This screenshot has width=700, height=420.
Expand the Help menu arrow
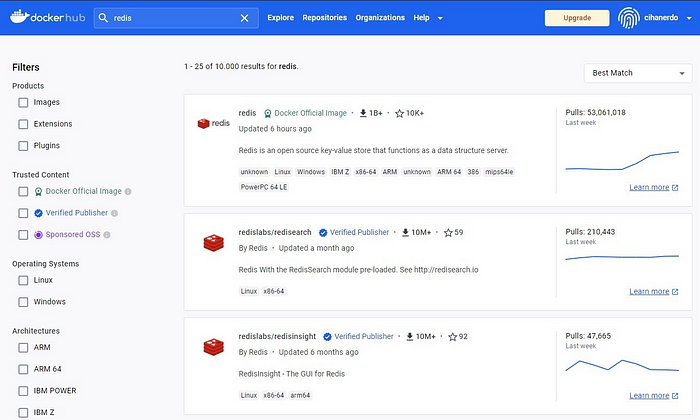coord(440,18)
